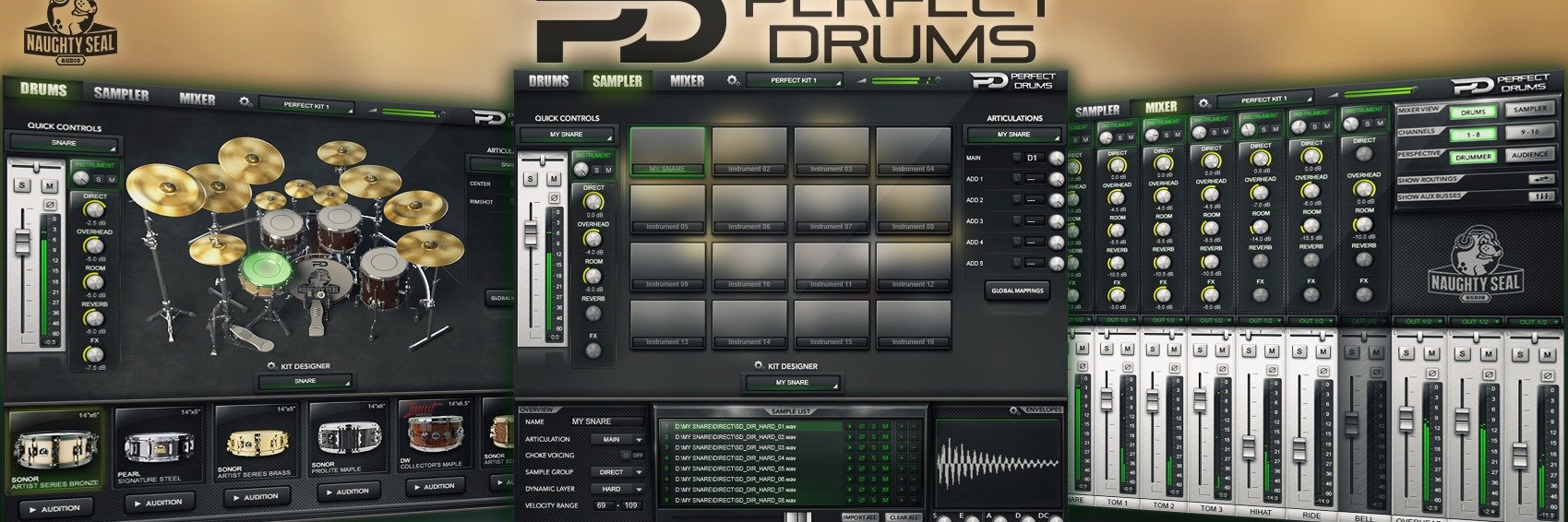Select SAMPLER tab in left window
Image resolution: width=1568 pixels, height=522 pixels.
coord(121,94)
